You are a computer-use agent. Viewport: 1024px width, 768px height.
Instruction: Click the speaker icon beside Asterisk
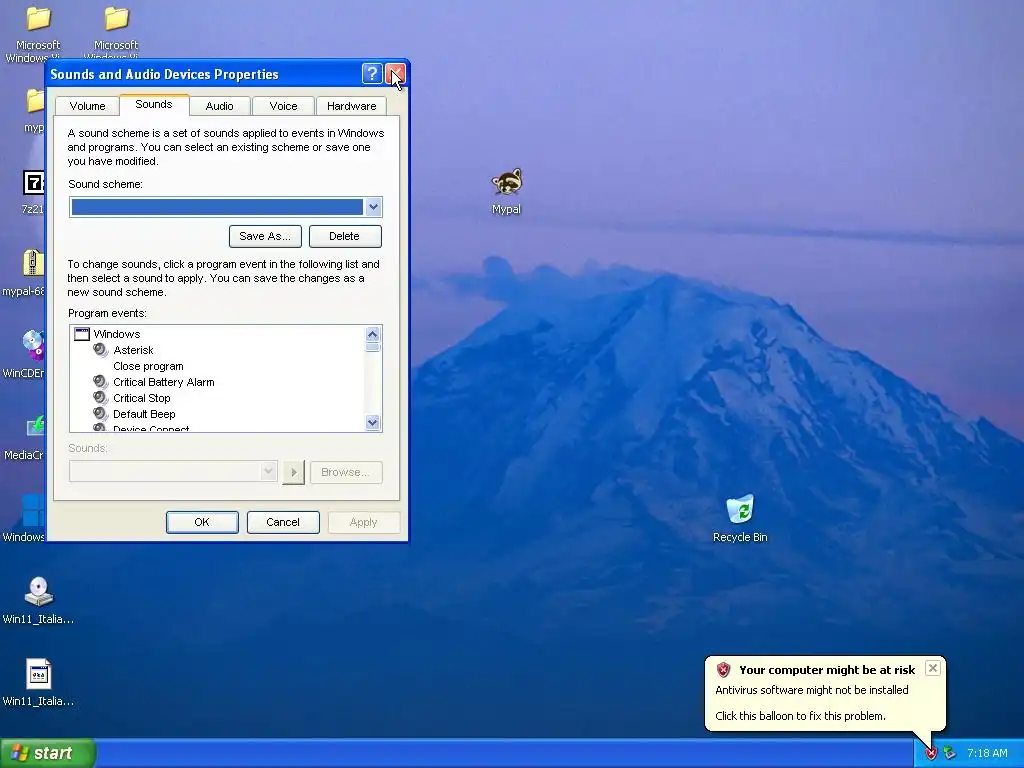tap(100, 350)
